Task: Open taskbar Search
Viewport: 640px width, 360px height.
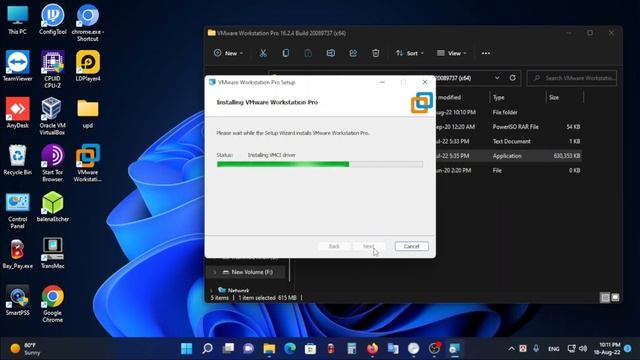Action: click(x=207, y=349)
